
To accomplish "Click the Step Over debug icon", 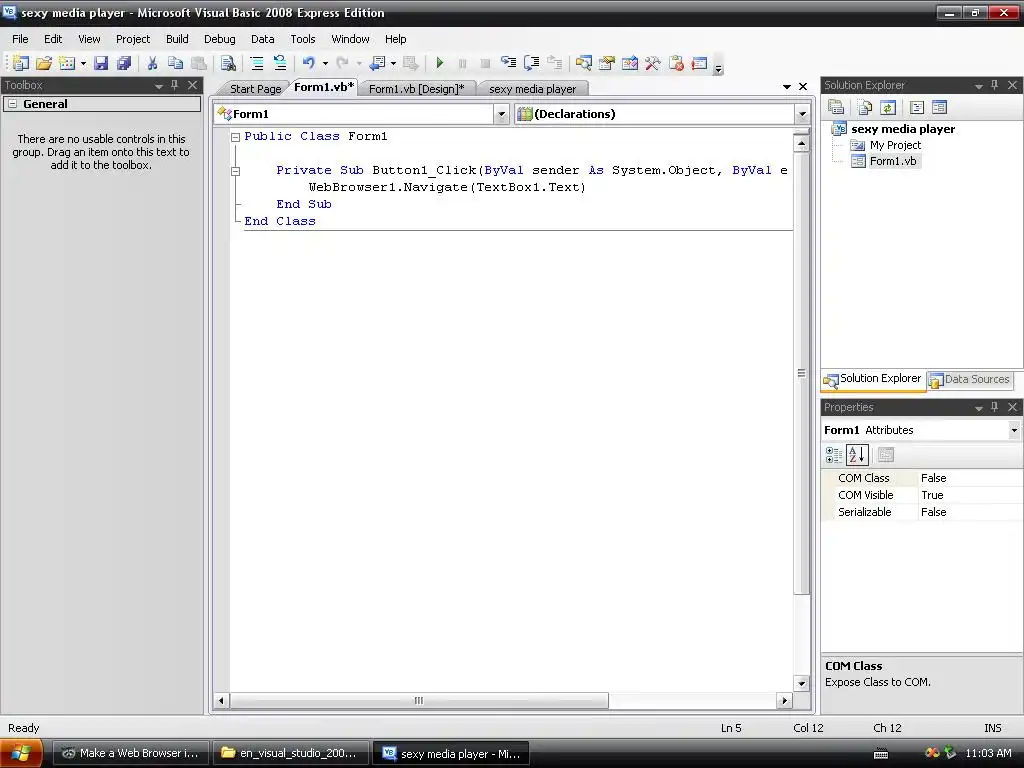I will tap(532, 63).
